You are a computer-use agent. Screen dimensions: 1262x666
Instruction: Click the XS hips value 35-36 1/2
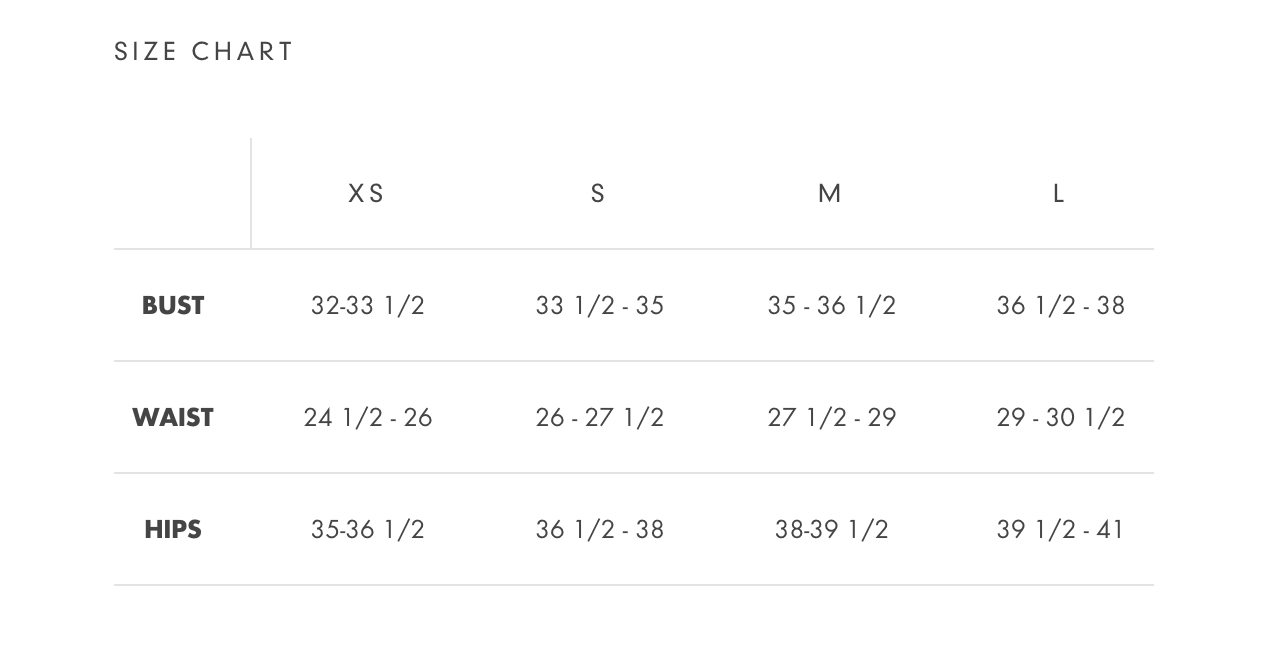(x=368, y=529)
